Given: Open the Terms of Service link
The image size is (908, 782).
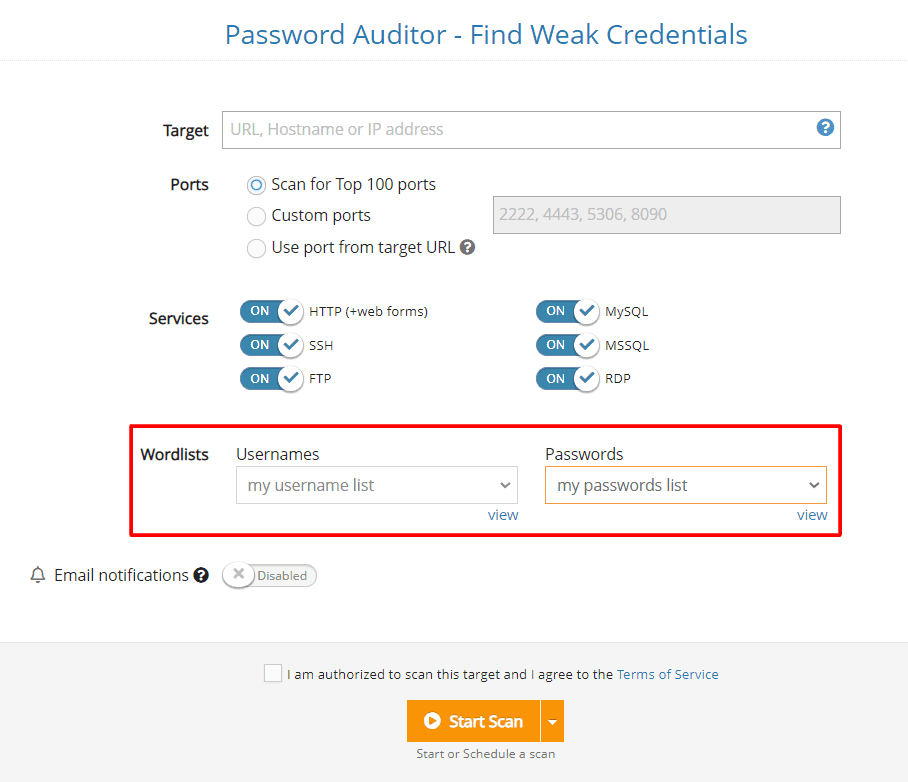Looking at the screenshot, I should pos(667,674).
